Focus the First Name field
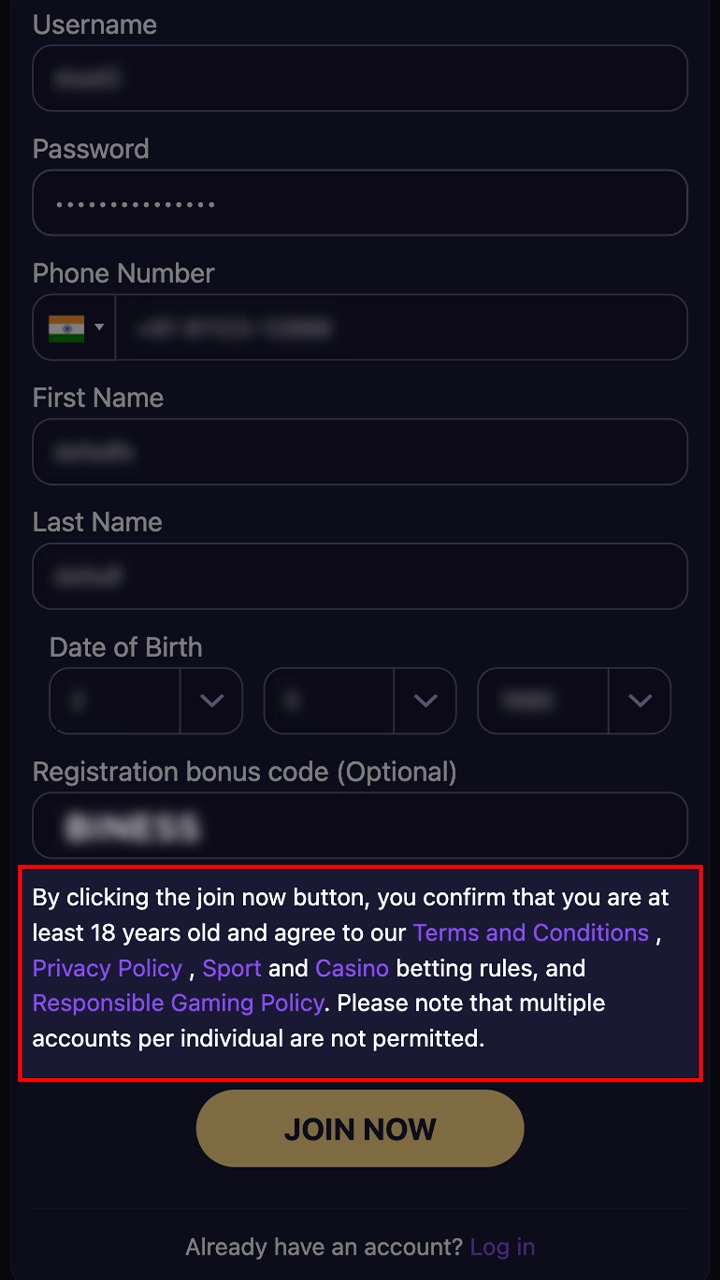 tap(360, 452)
